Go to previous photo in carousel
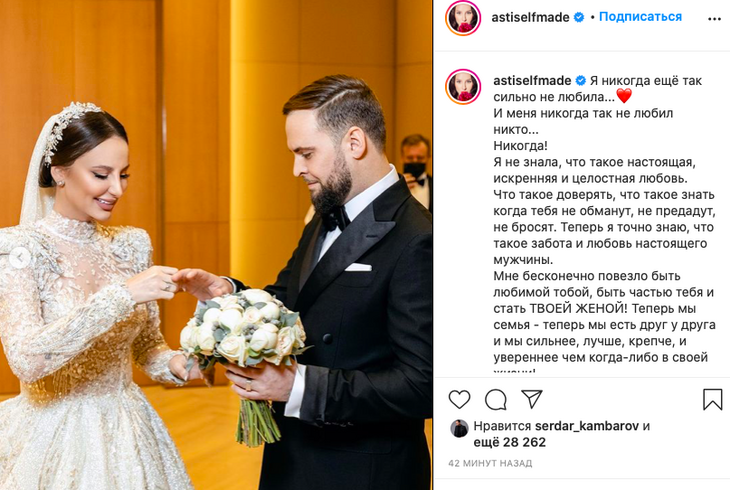730x490 pixels. [20, 258]
